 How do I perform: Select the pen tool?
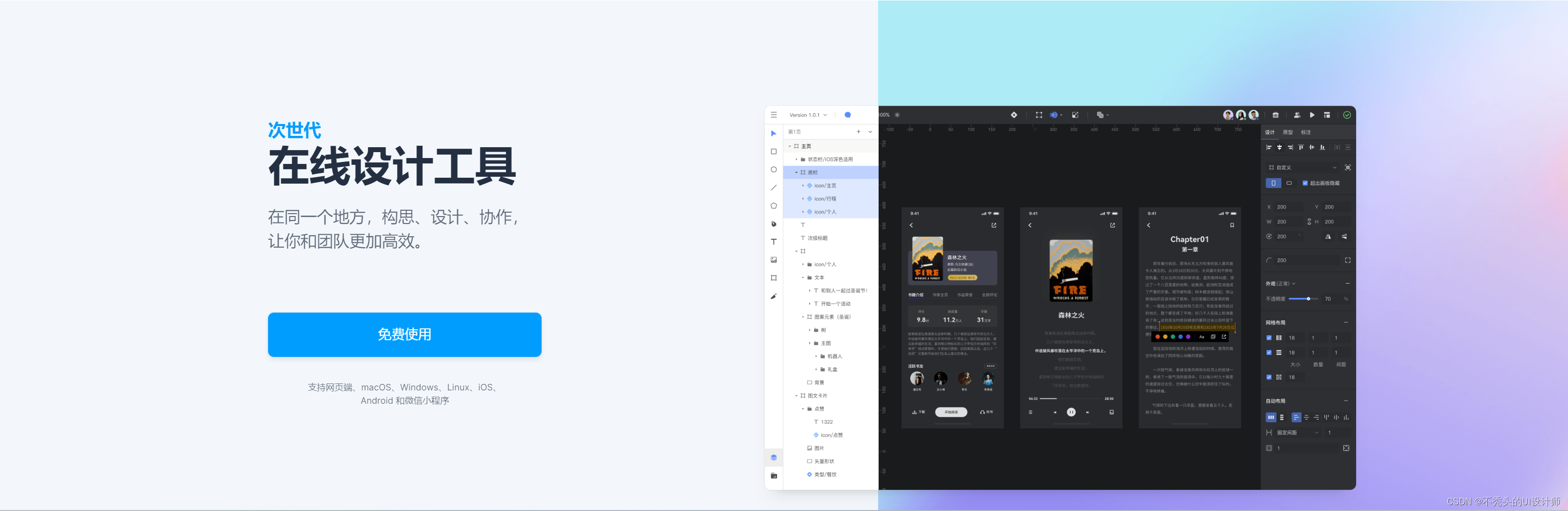tap(774, 224)
